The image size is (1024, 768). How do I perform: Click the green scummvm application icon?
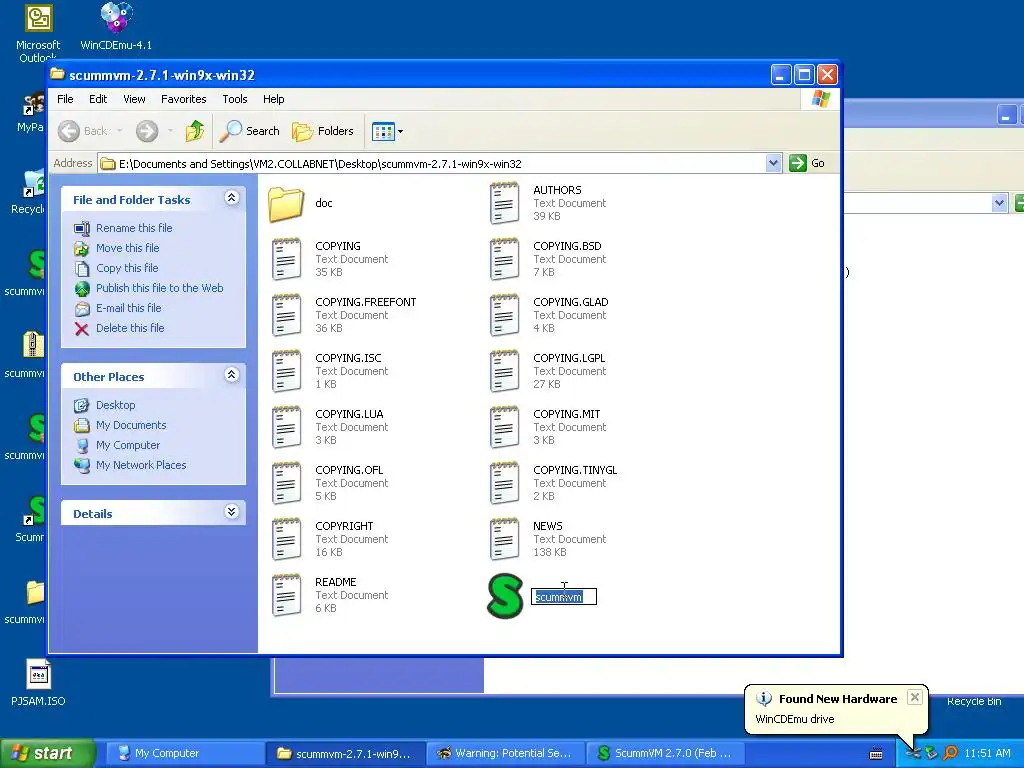point(505,596)
